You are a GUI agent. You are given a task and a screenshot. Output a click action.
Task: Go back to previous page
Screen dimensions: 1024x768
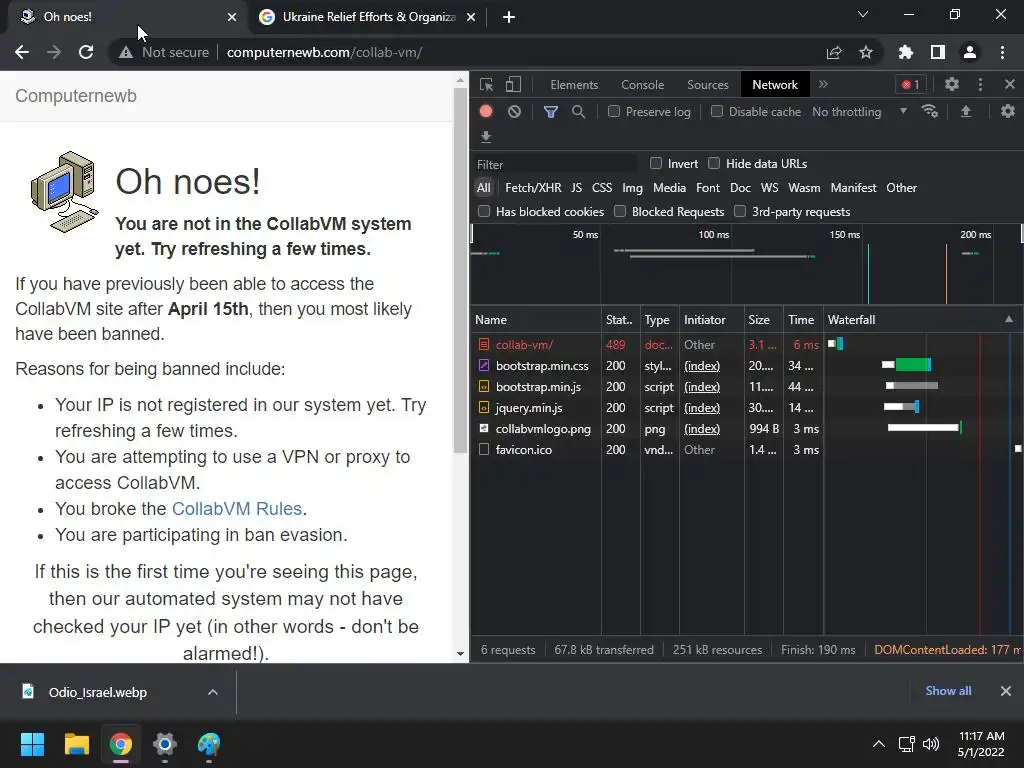pos(22,52)
